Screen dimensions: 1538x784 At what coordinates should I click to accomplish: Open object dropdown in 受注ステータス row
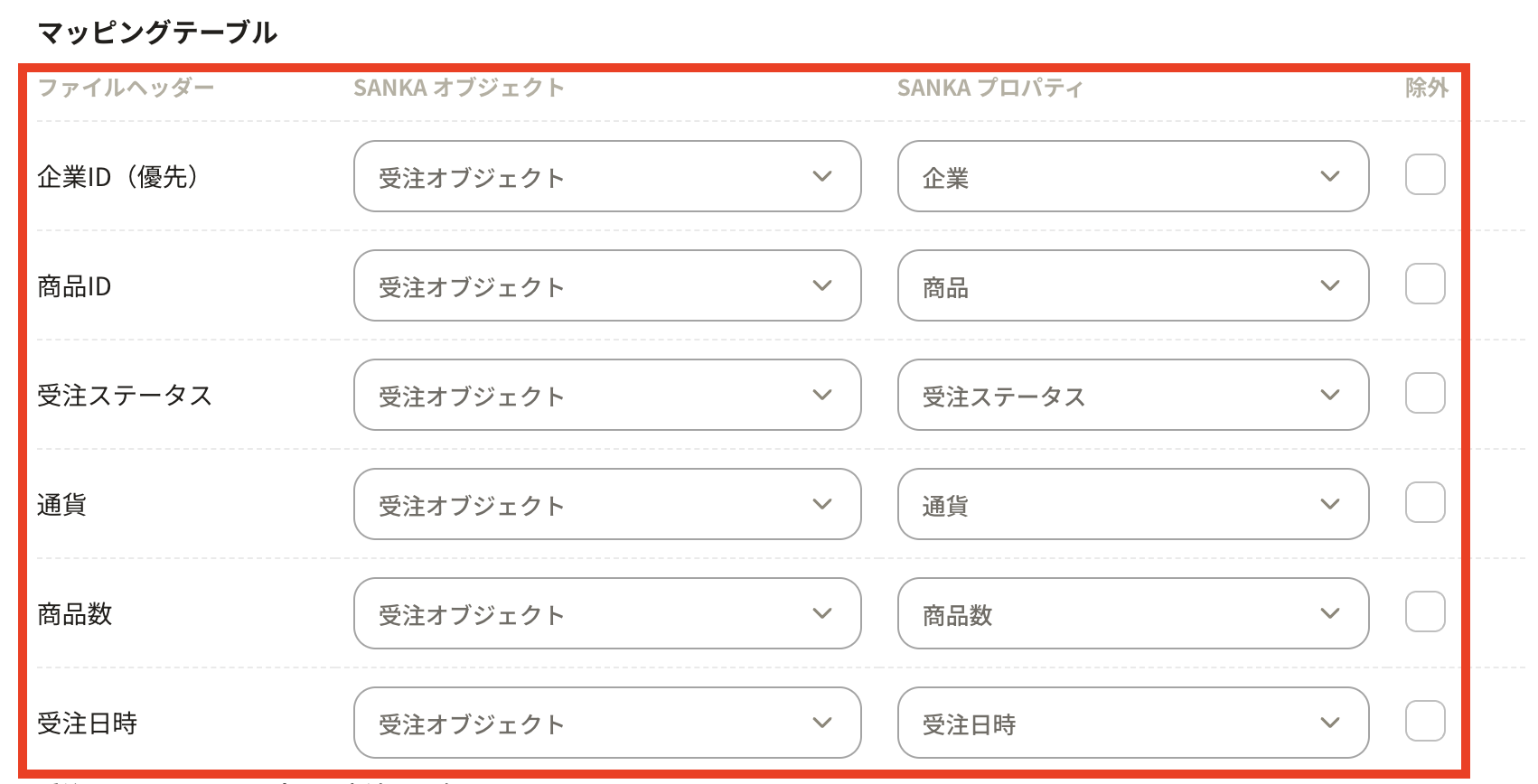tap(606, 396)
